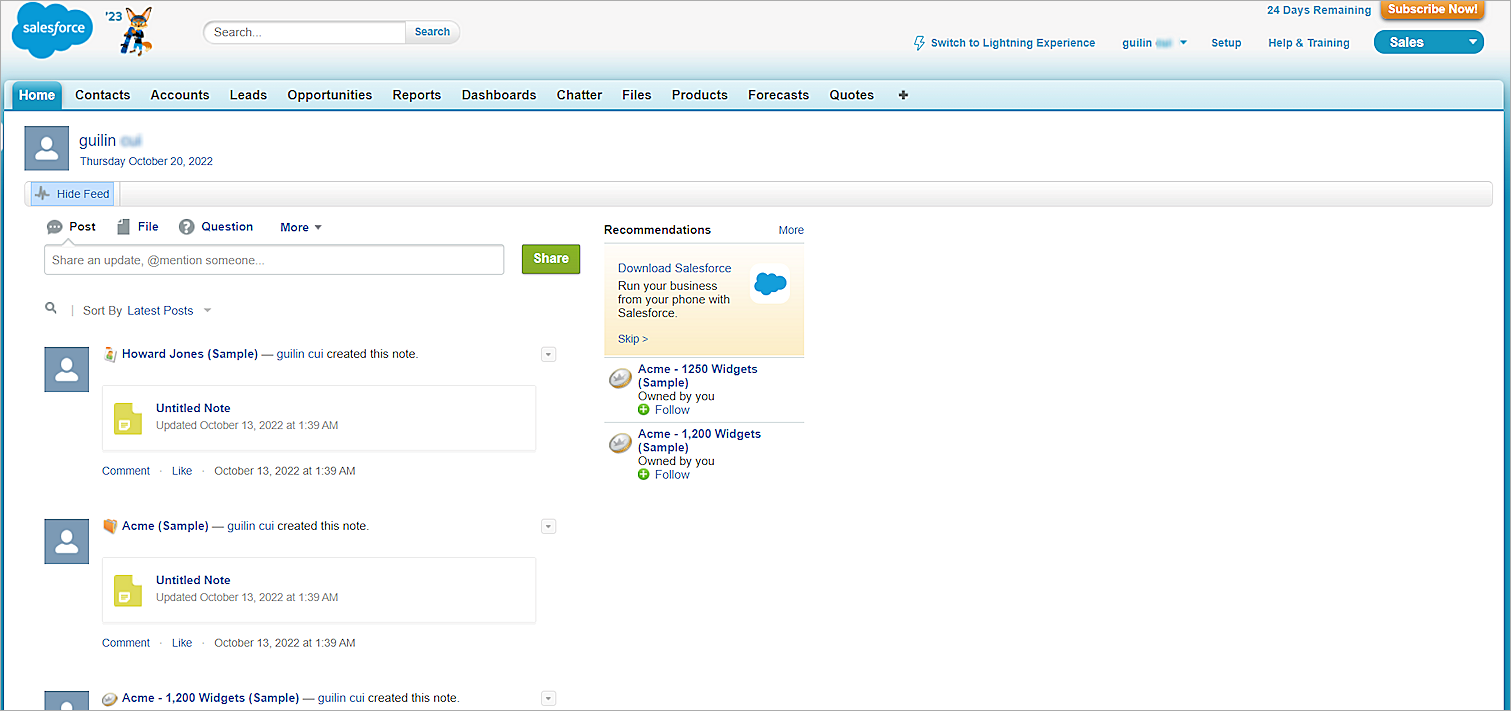The image size is (1511, 711).
Task: Click Like under the Acme (Sample) post
Action: (182, 643)
